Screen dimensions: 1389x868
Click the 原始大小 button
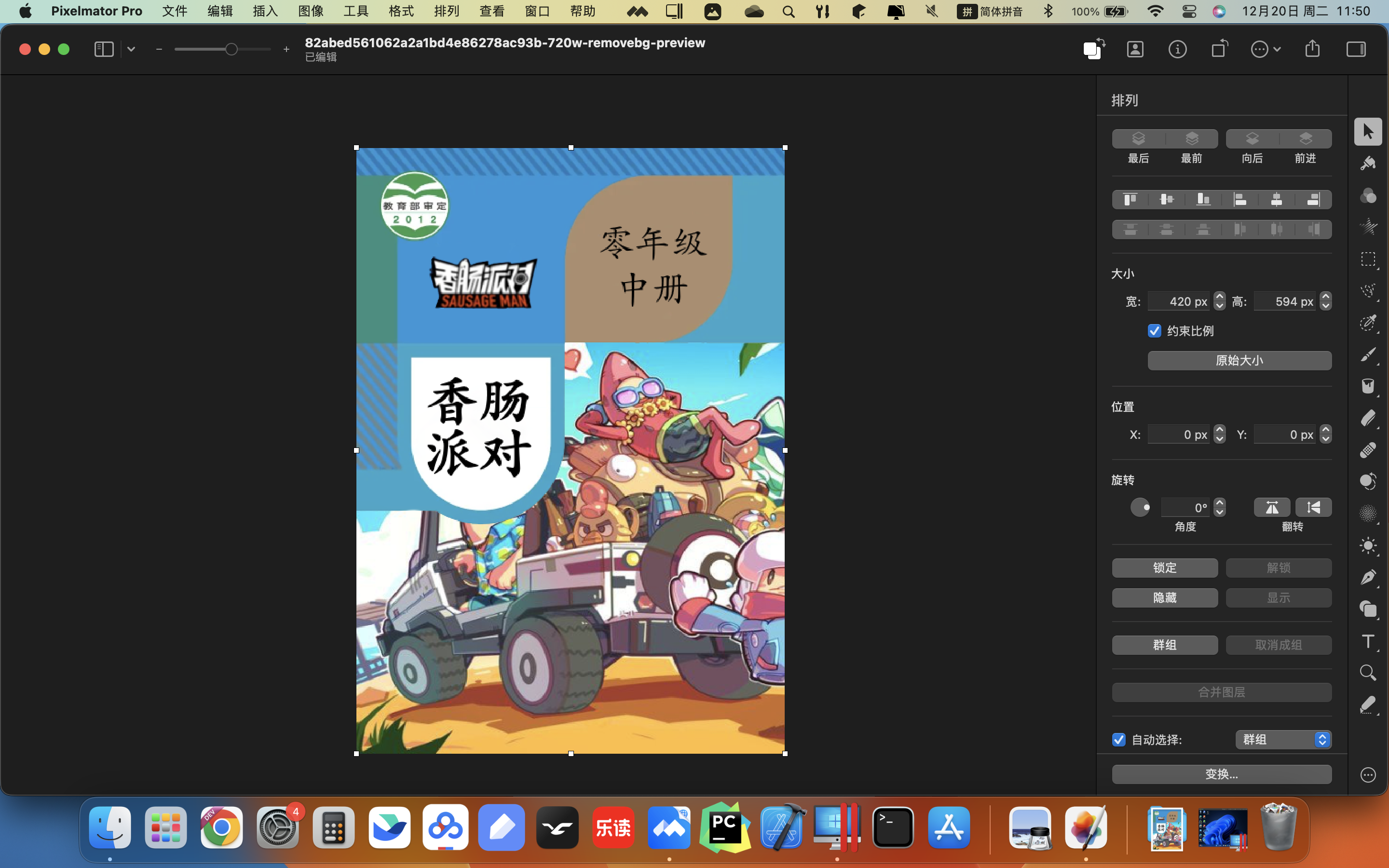1239,361
